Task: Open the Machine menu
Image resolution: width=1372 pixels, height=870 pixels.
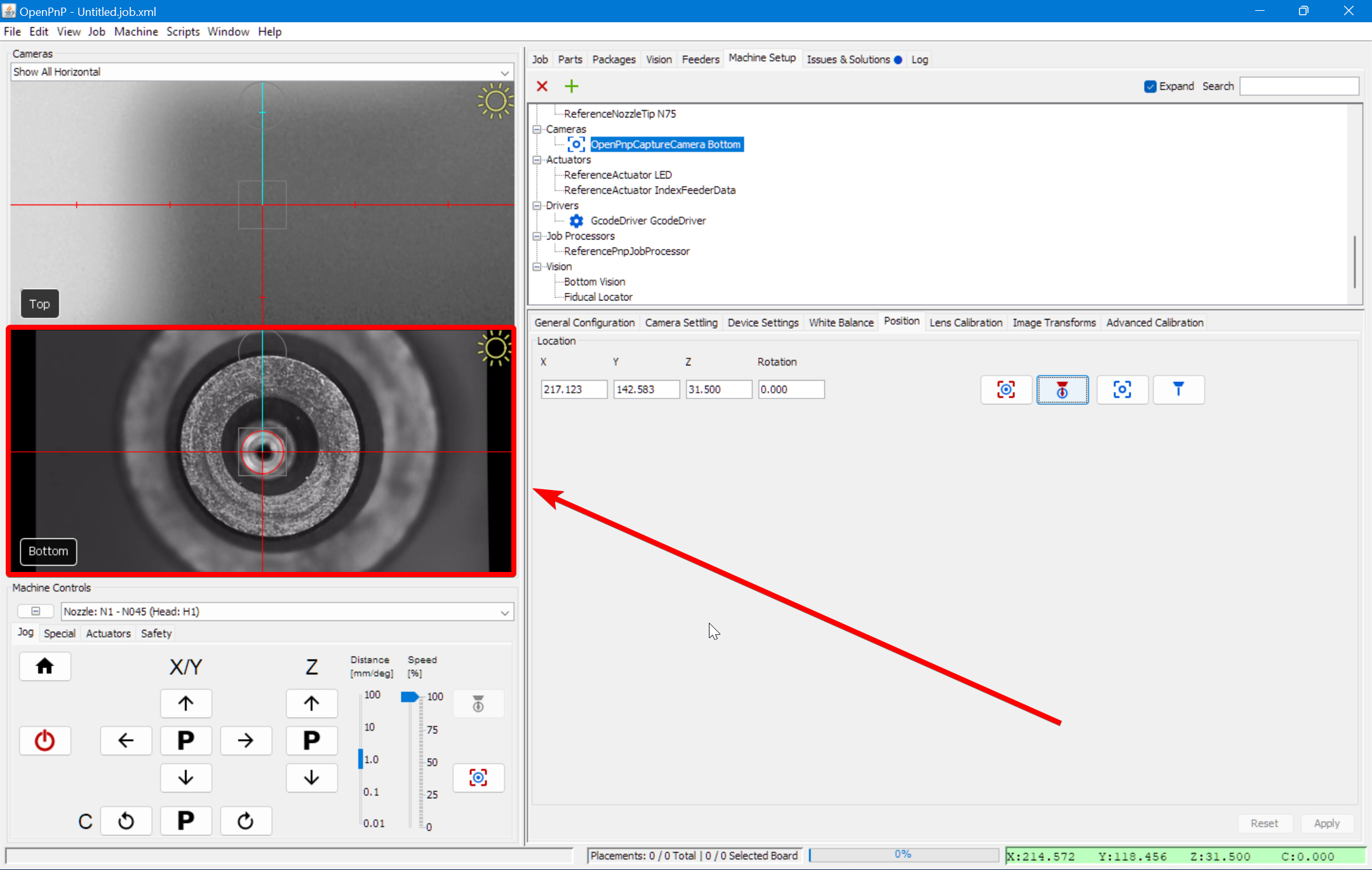Action: point(136,31)
